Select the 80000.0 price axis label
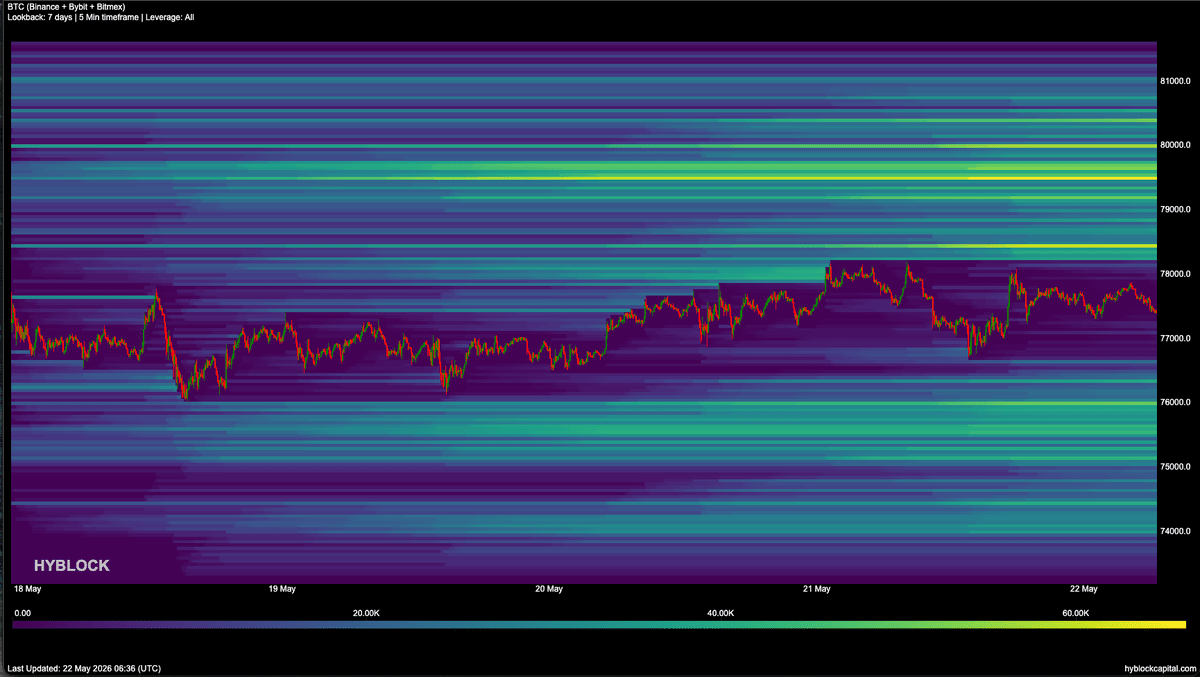Image resolution: width=1200 pixels, height=677 pixels. click(x=1175, y=145)
